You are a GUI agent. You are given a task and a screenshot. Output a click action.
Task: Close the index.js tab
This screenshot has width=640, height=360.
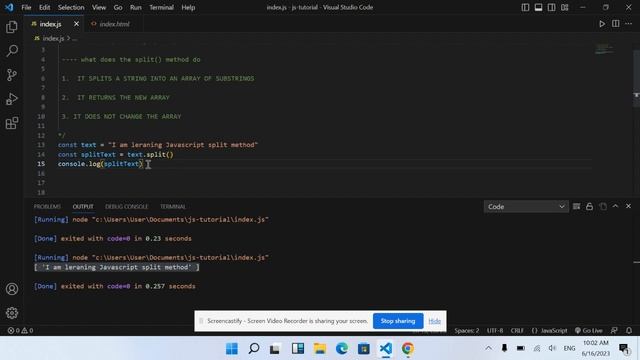(x=76, y=24)
